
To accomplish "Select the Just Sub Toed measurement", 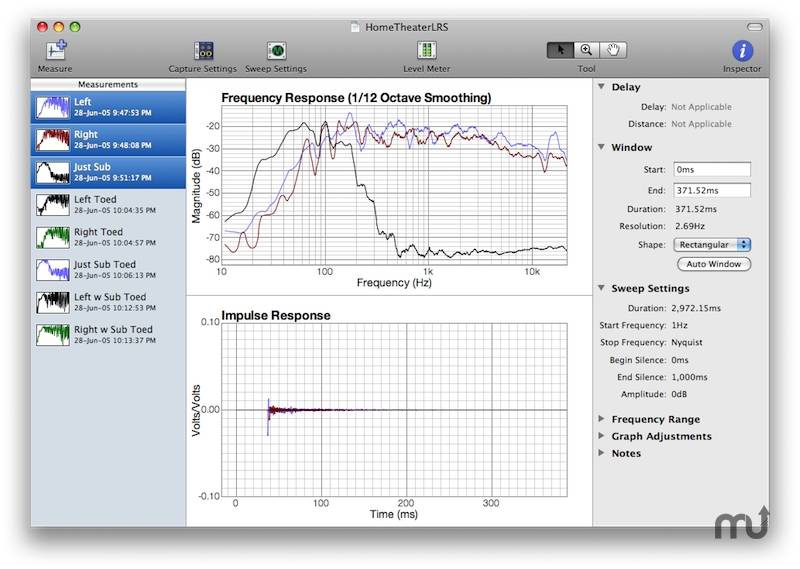I will [108, 270].
